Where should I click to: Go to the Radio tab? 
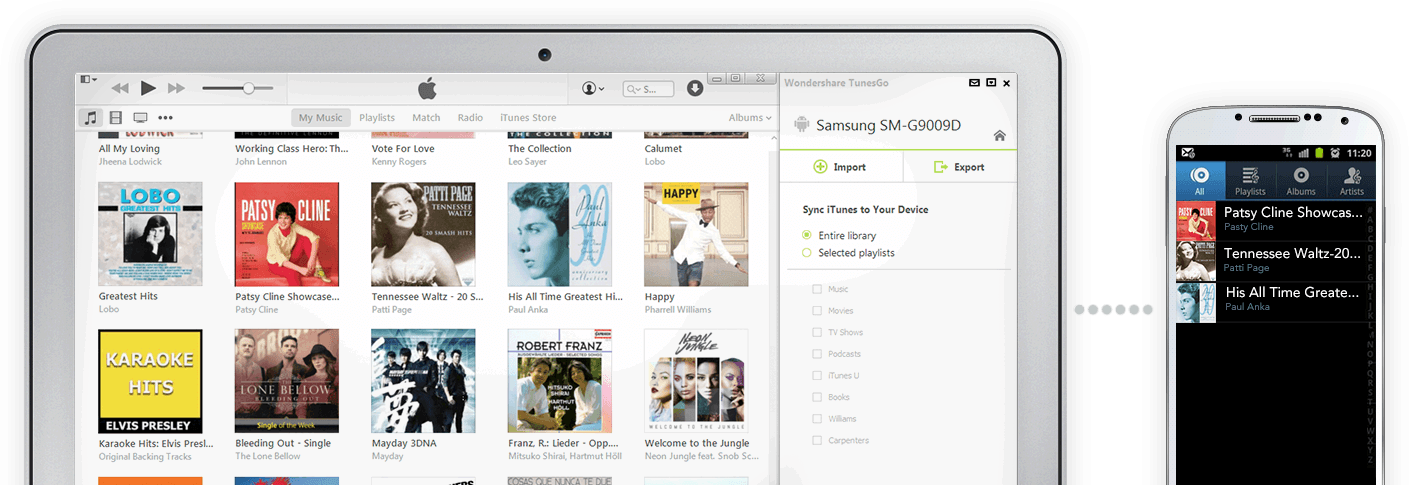click(470, 118)
